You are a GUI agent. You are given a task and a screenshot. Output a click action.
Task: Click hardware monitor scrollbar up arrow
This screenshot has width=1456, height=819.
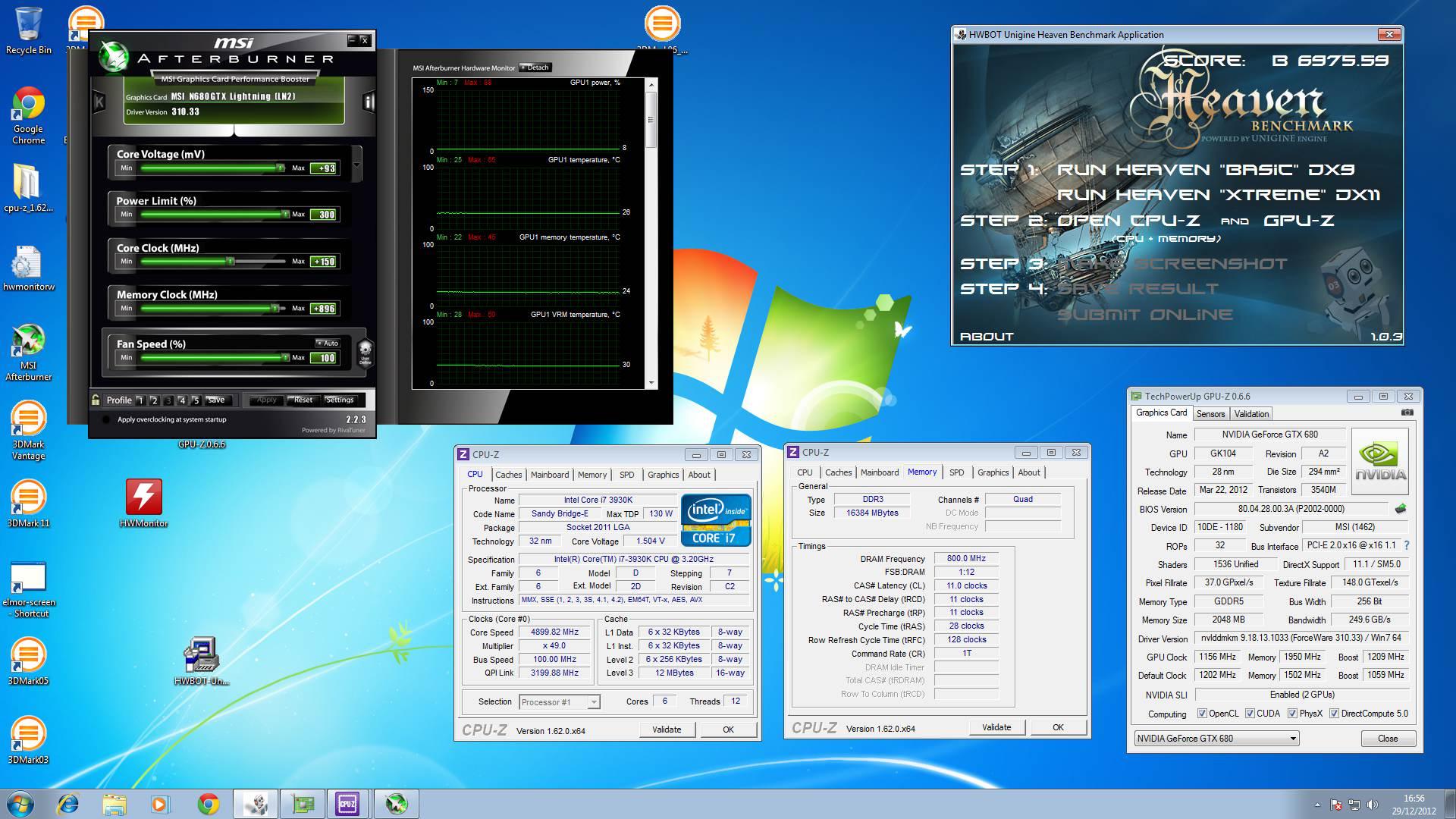651,85
